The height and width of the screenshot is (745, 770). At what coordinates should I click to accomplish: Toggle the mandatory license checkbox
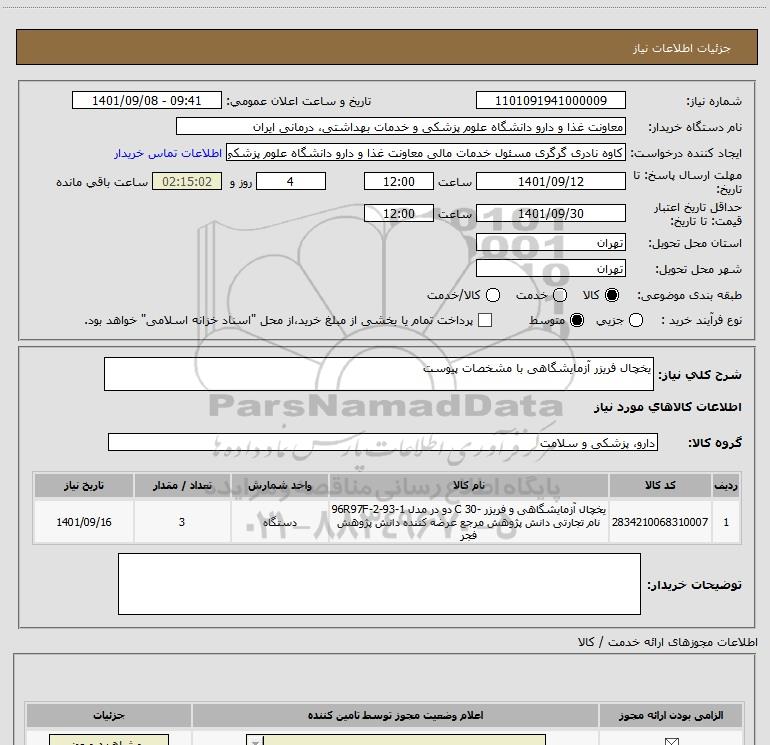[x=671, y=741]
